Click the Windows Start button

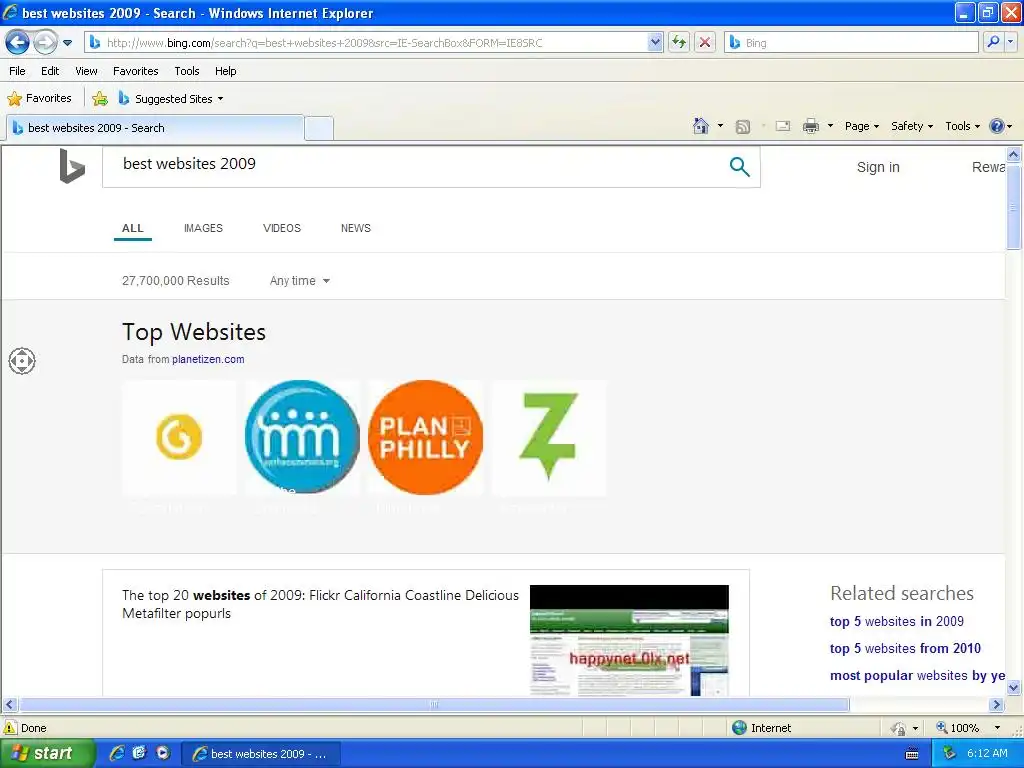pyautogui.click(x=46, y=754)
